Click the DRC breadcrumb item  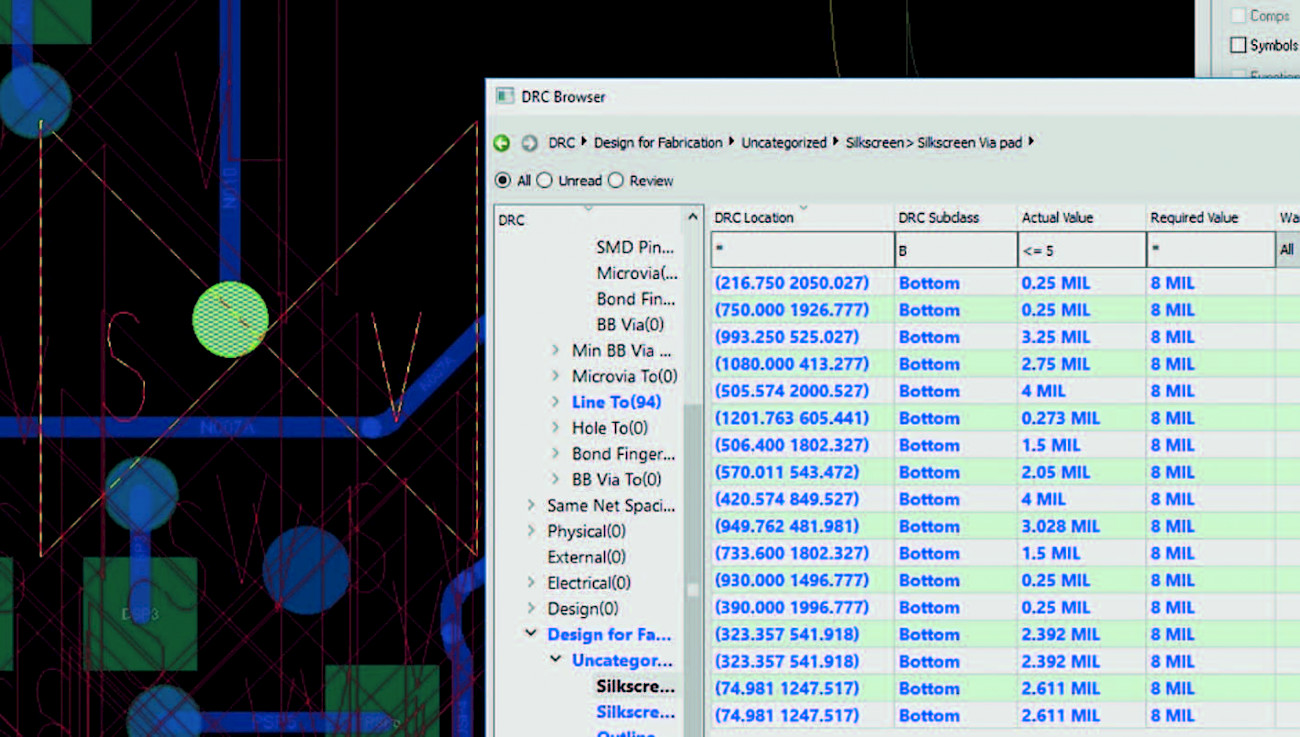pos(562,143)
